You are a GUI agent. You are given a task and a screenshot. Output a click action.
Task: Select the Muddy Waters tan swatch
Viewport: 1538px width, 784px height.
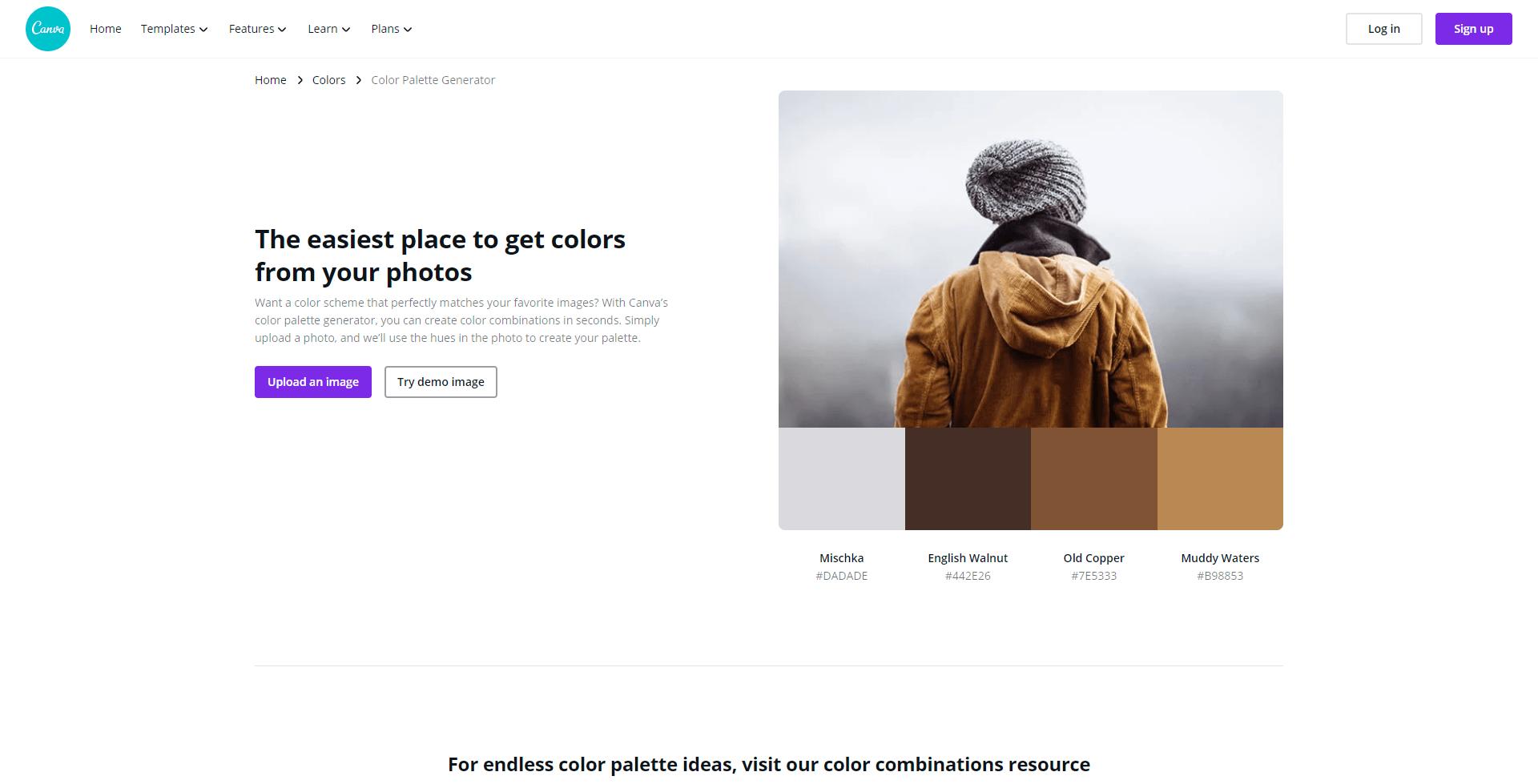click(1220, 479)
